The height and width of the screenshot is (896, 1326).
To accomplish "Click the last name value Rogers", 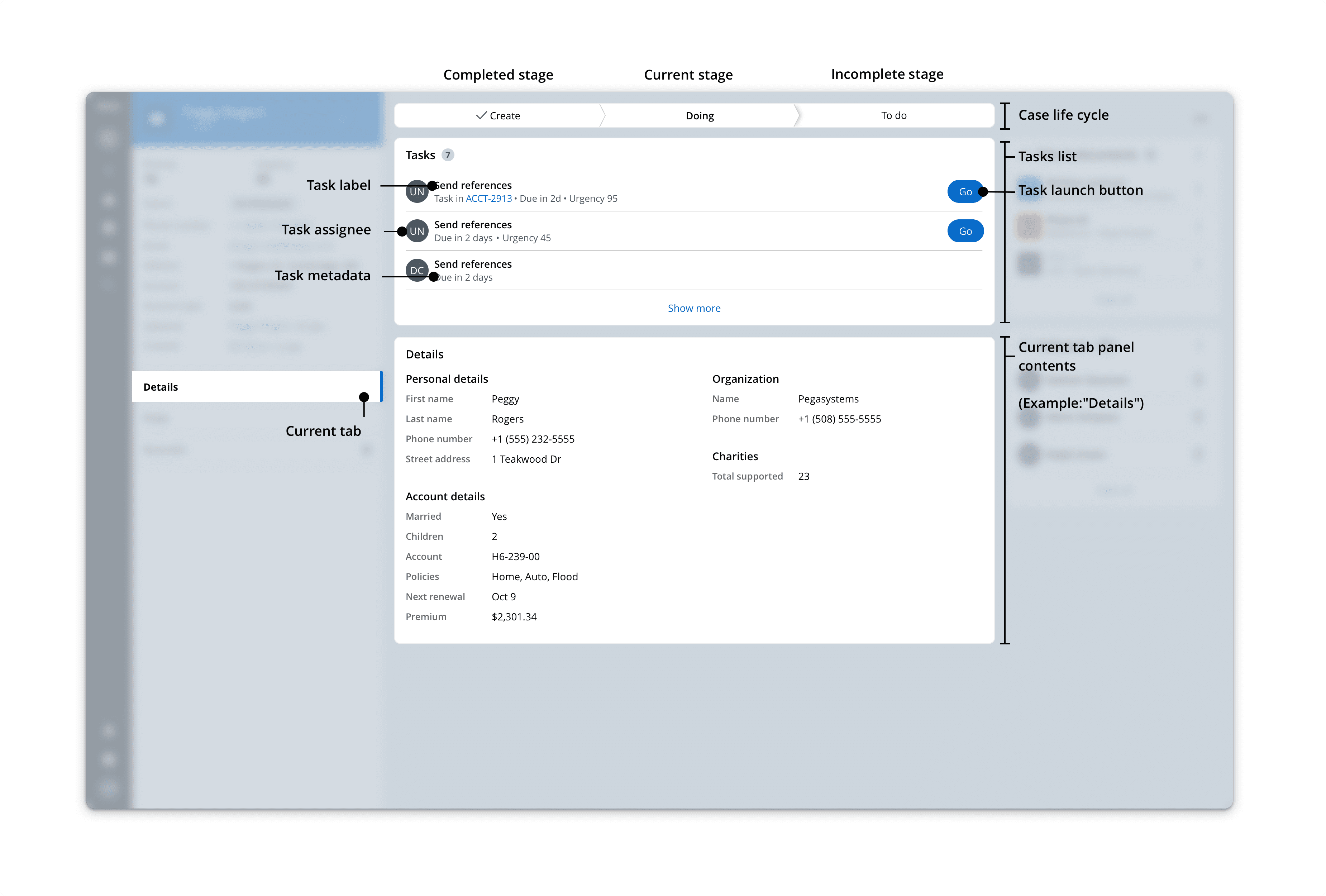I will click(507, 419).
